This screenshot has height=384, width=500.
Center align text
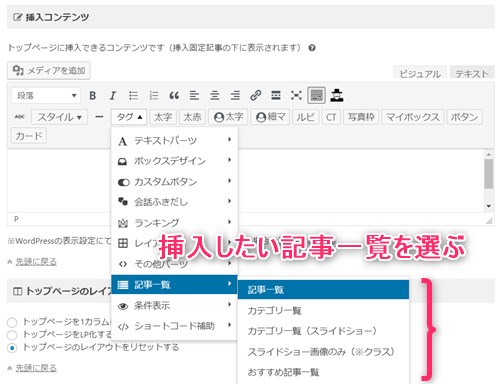click(215, 96)
